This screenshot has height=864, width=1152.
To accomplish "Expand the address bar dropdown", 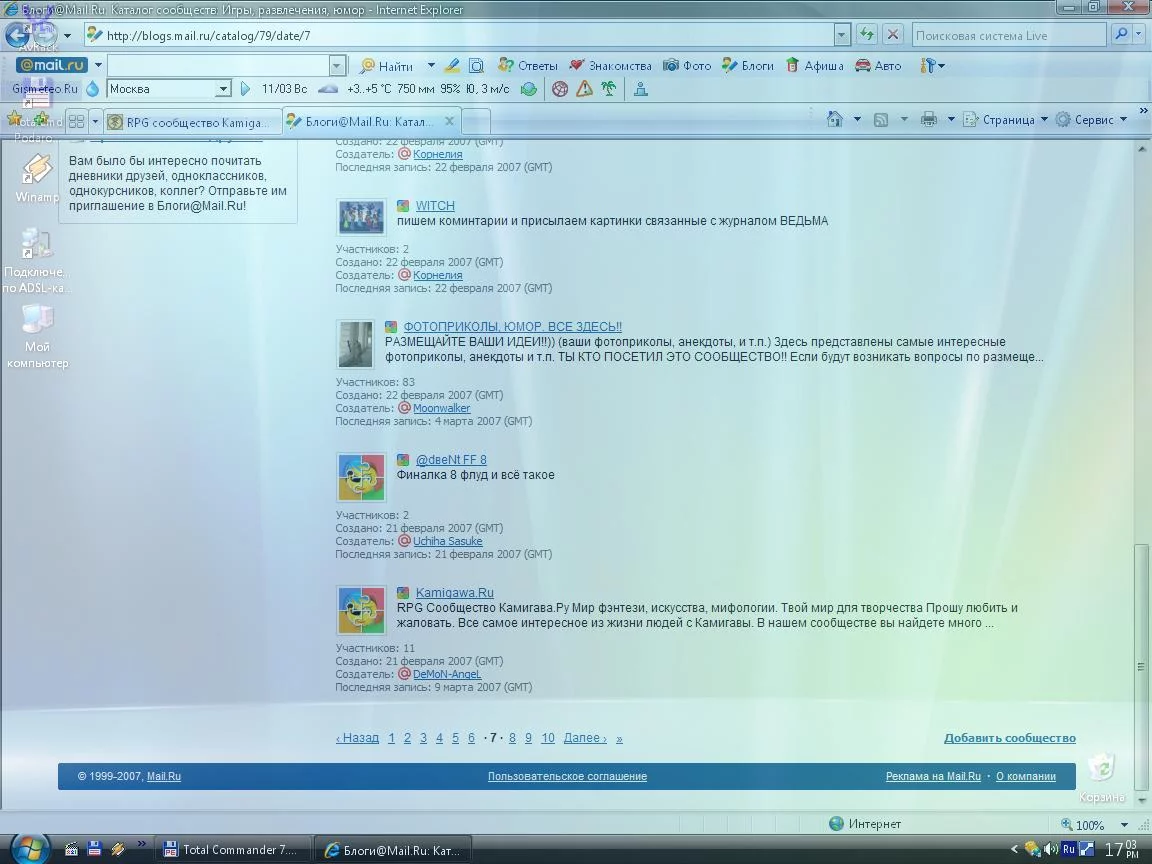I will (842, 35).
